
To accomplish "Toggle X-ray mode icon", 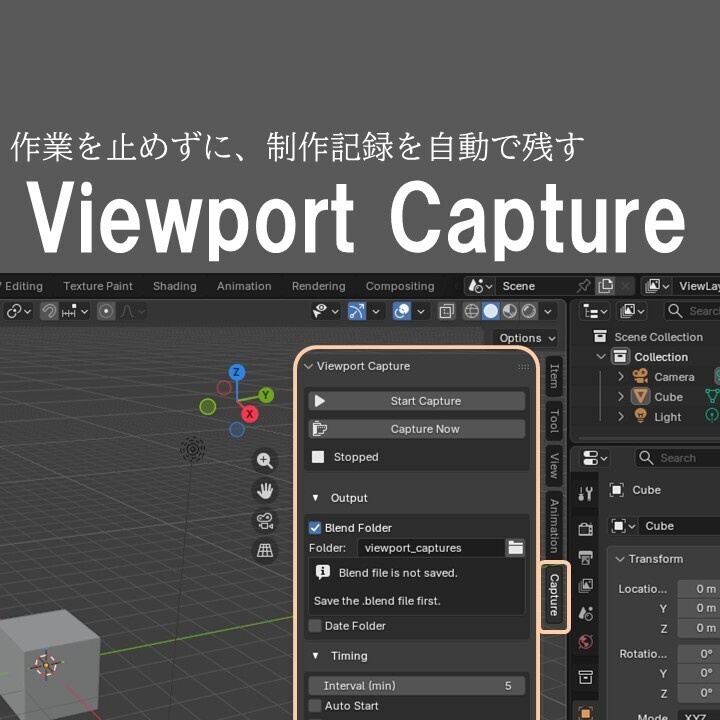I will click(x=446, y=311).
